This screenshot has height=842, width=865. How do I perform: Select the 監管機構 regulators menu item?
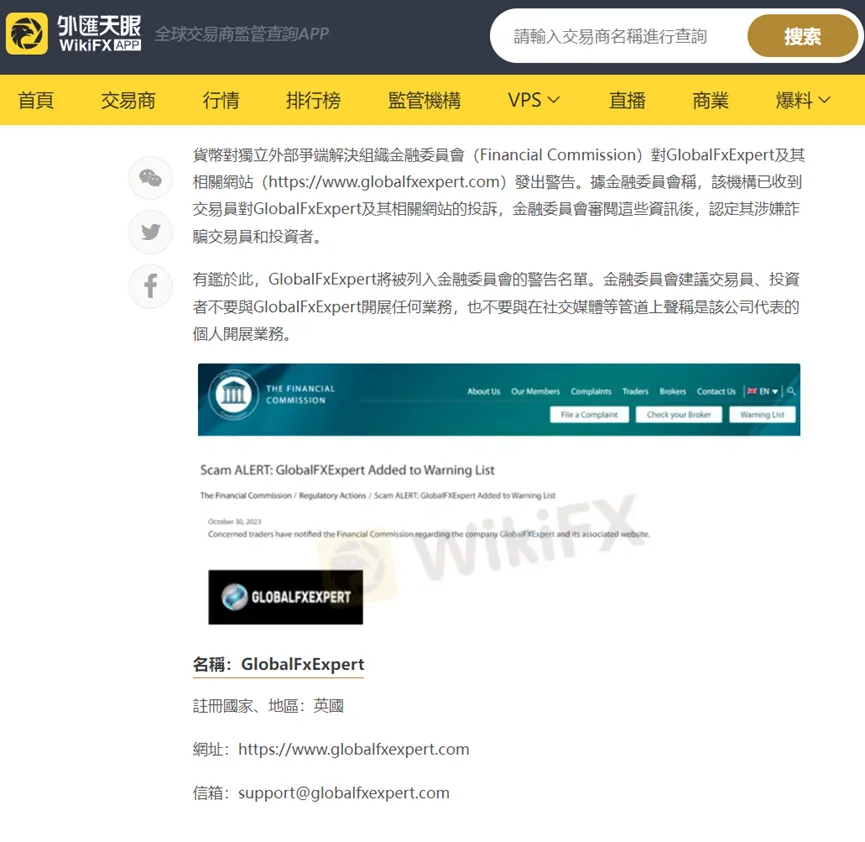(424, 100)
